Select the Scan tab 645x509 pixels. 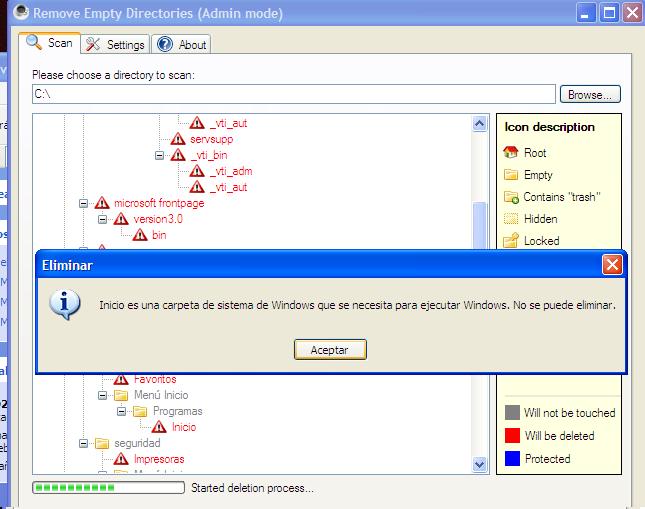(49, 42)
